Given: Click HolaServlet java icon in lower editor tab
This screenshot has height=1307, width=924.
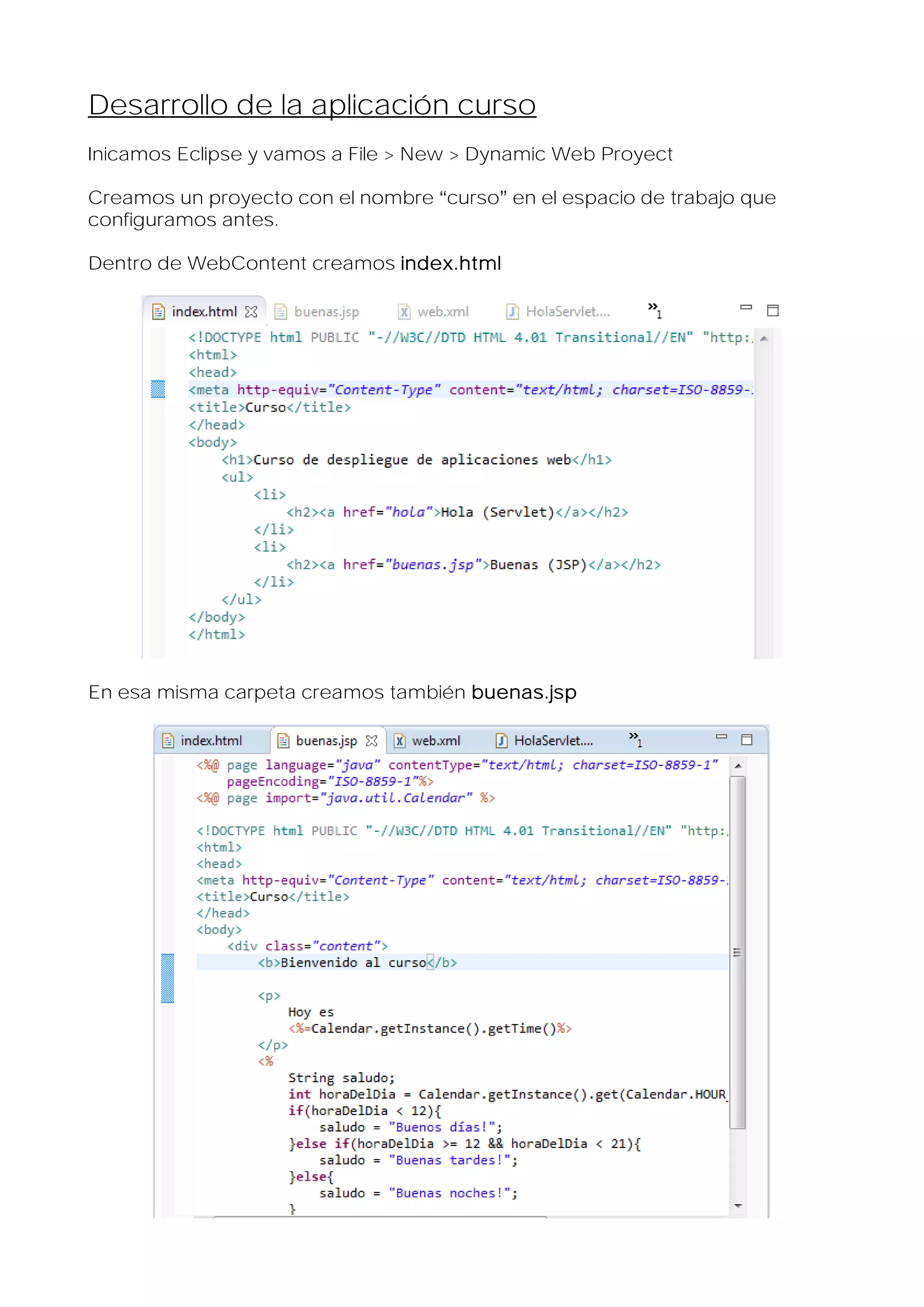Looking at the screenshot, I should tap(501, 741).
